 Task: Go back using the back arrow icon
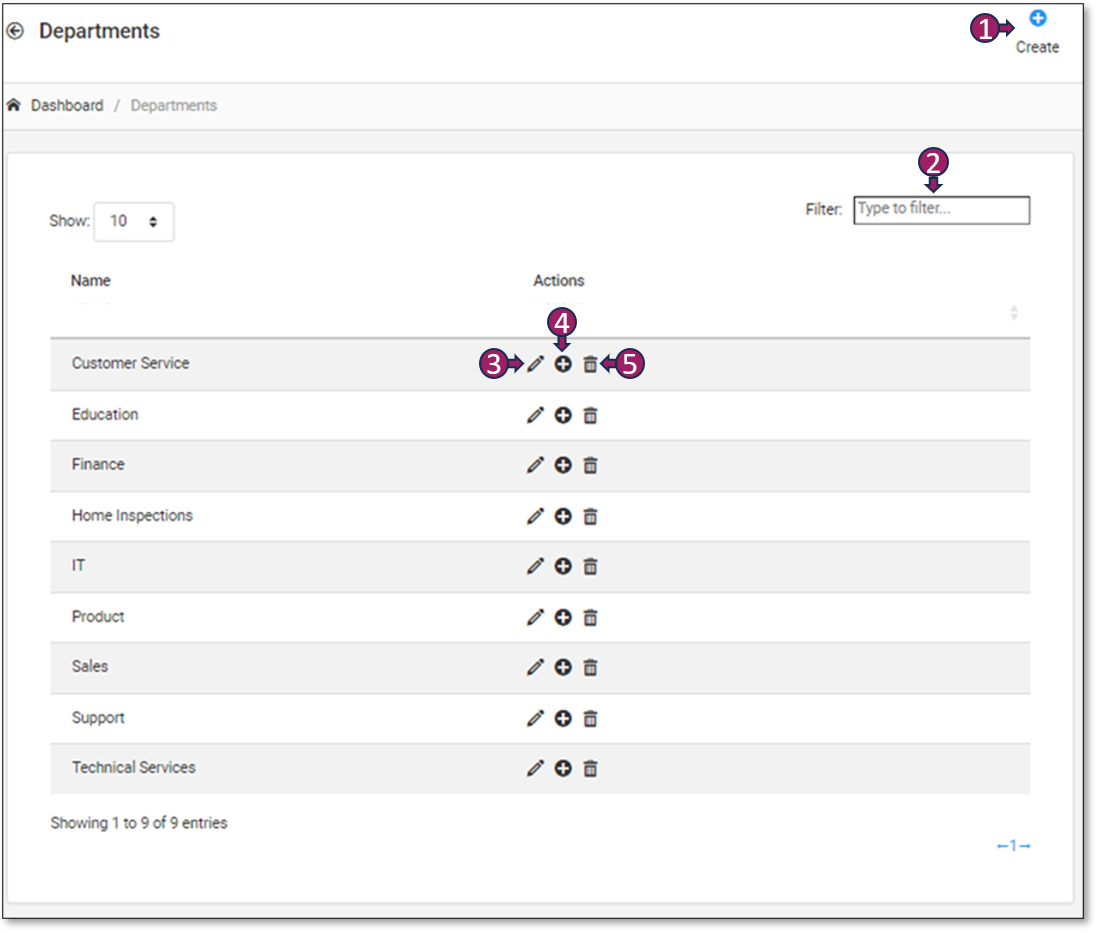coord(15,31)
